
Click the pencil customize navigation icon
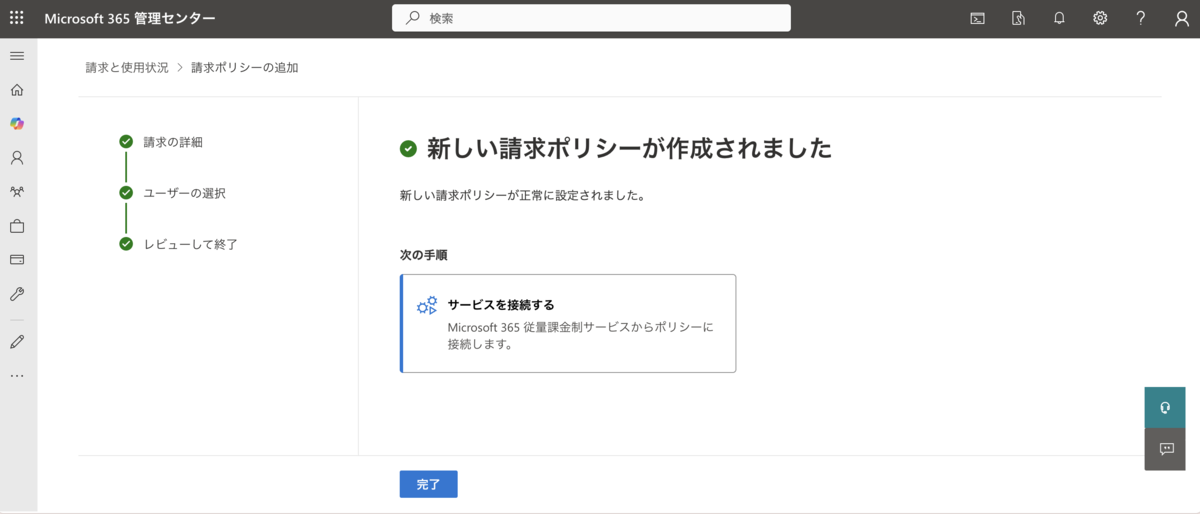[x=17, y=342]
